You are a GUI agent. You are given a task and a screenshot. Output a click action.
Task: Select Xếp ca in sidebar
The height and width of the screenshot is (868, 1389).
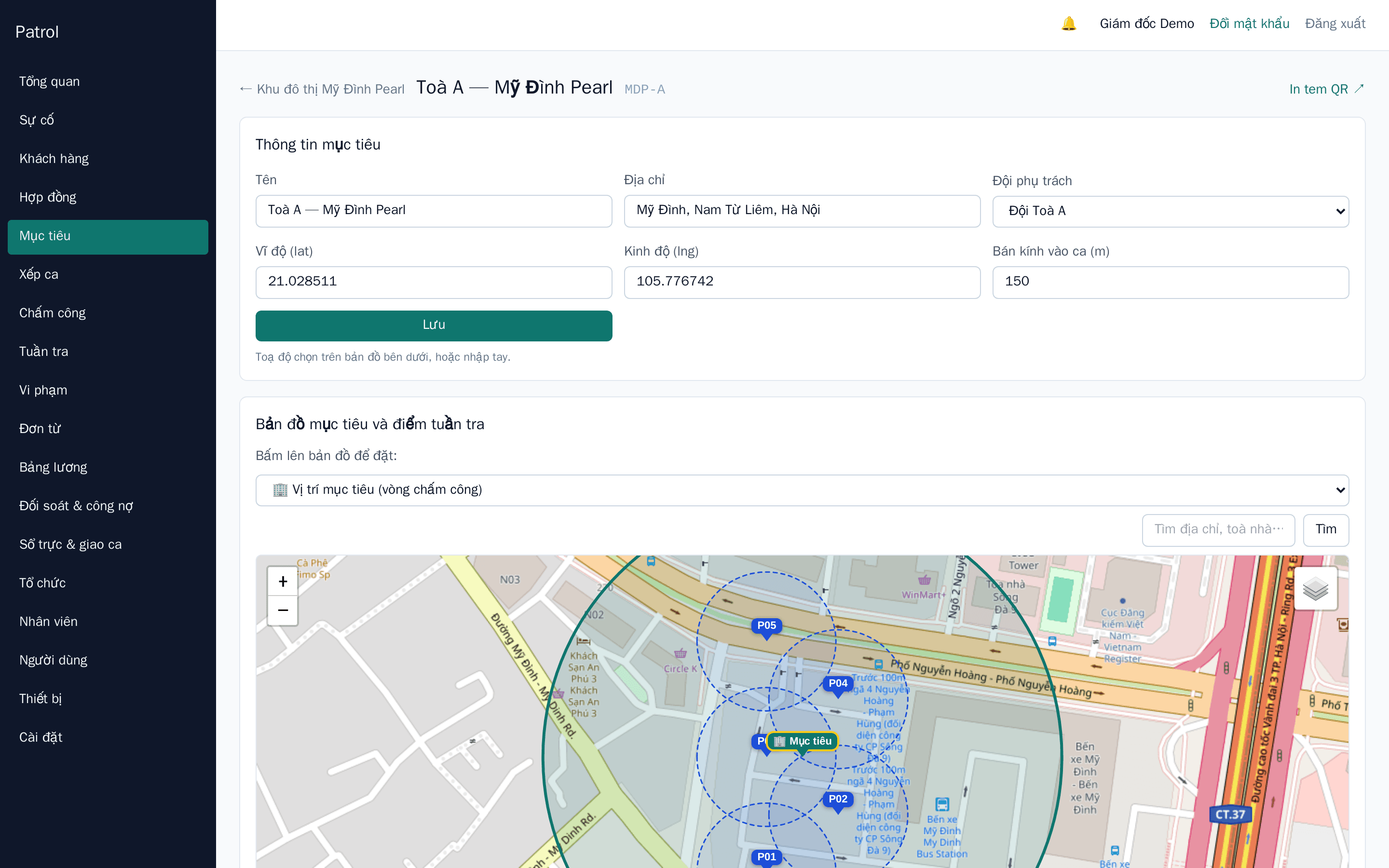[108, 274]
